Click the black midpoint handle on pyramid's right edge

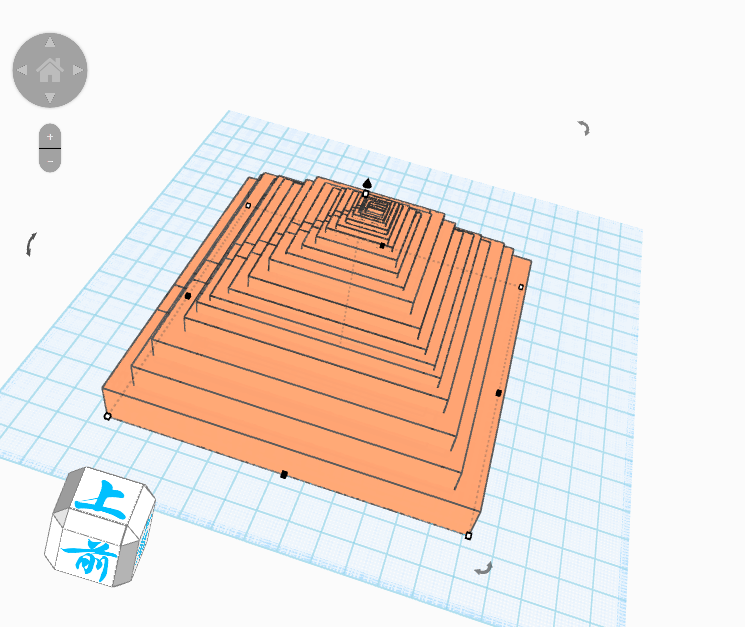tap(498, 393)
